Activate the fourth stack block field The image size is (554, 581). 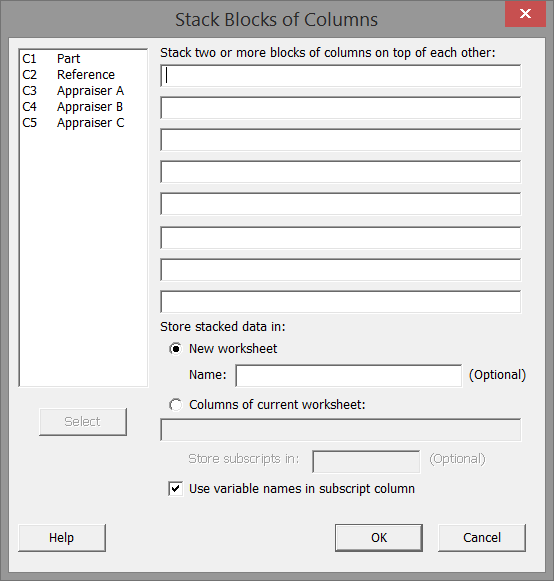pyautogui.click(x=341, y=172)
